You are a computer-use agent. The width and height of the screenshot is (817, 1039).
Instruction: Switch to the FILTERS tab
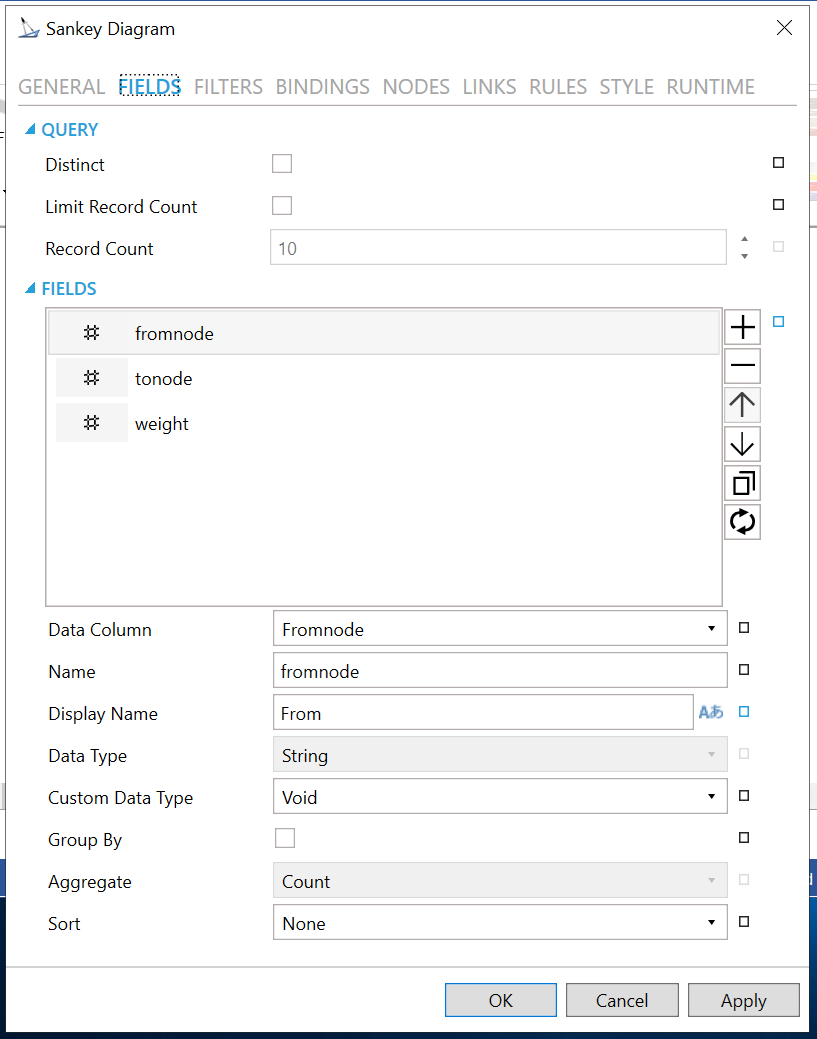pyautogui.click(x=228, y=87)
